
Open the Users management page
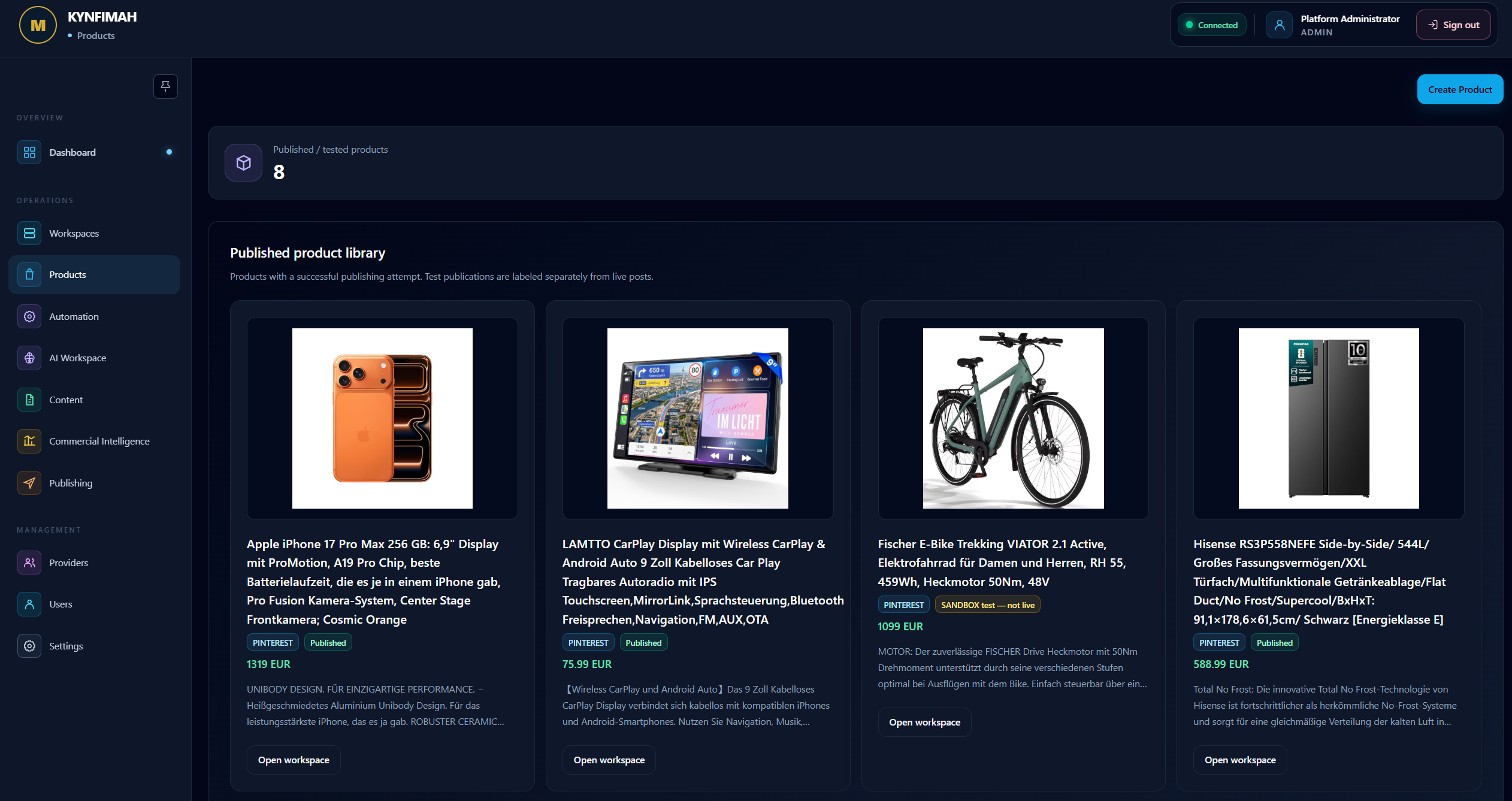pyautogui.click(x=94, y=604)
